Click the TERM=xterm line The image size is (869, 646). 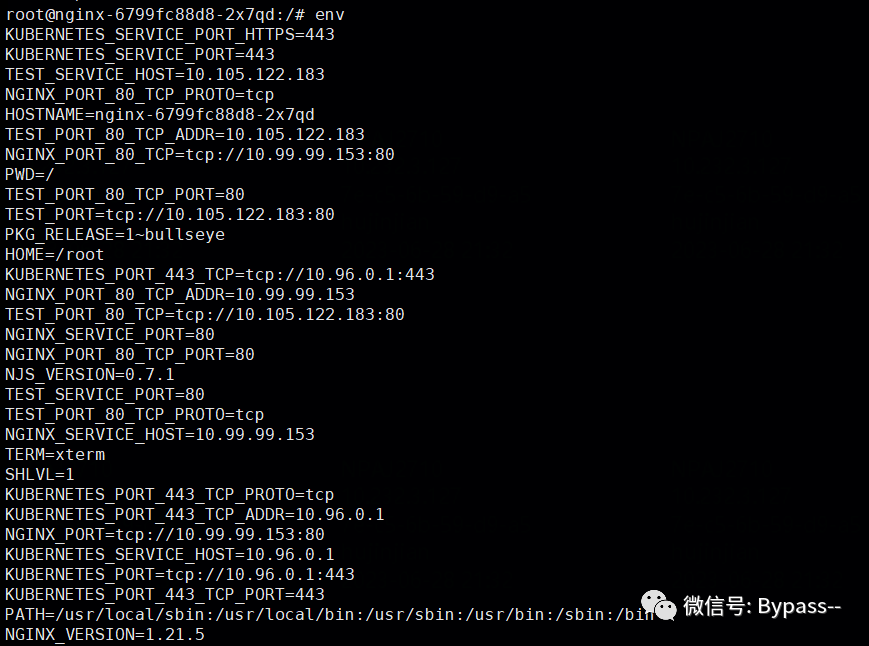(x=55, y=455)
